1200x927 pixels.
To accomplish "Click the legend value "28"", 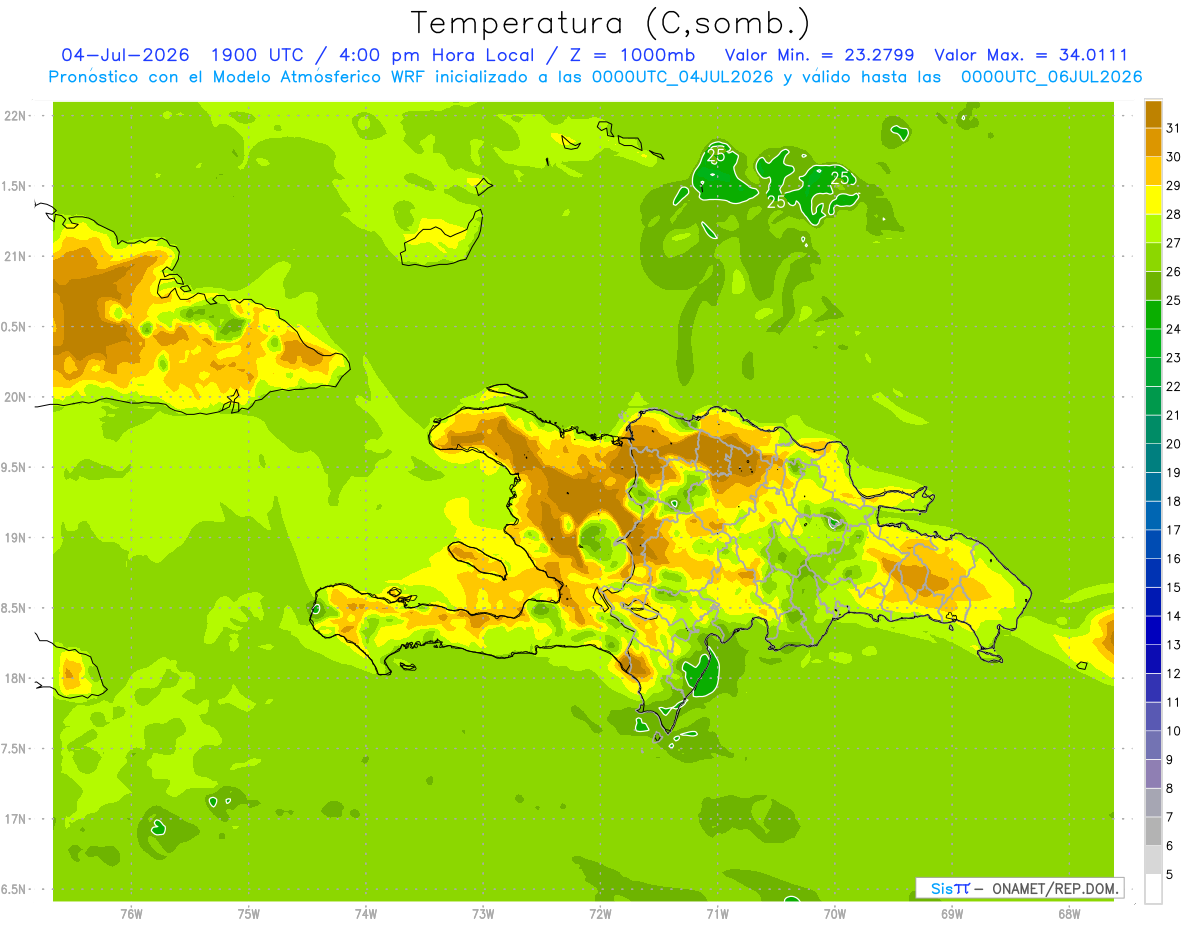I will tap(1174, 214).
